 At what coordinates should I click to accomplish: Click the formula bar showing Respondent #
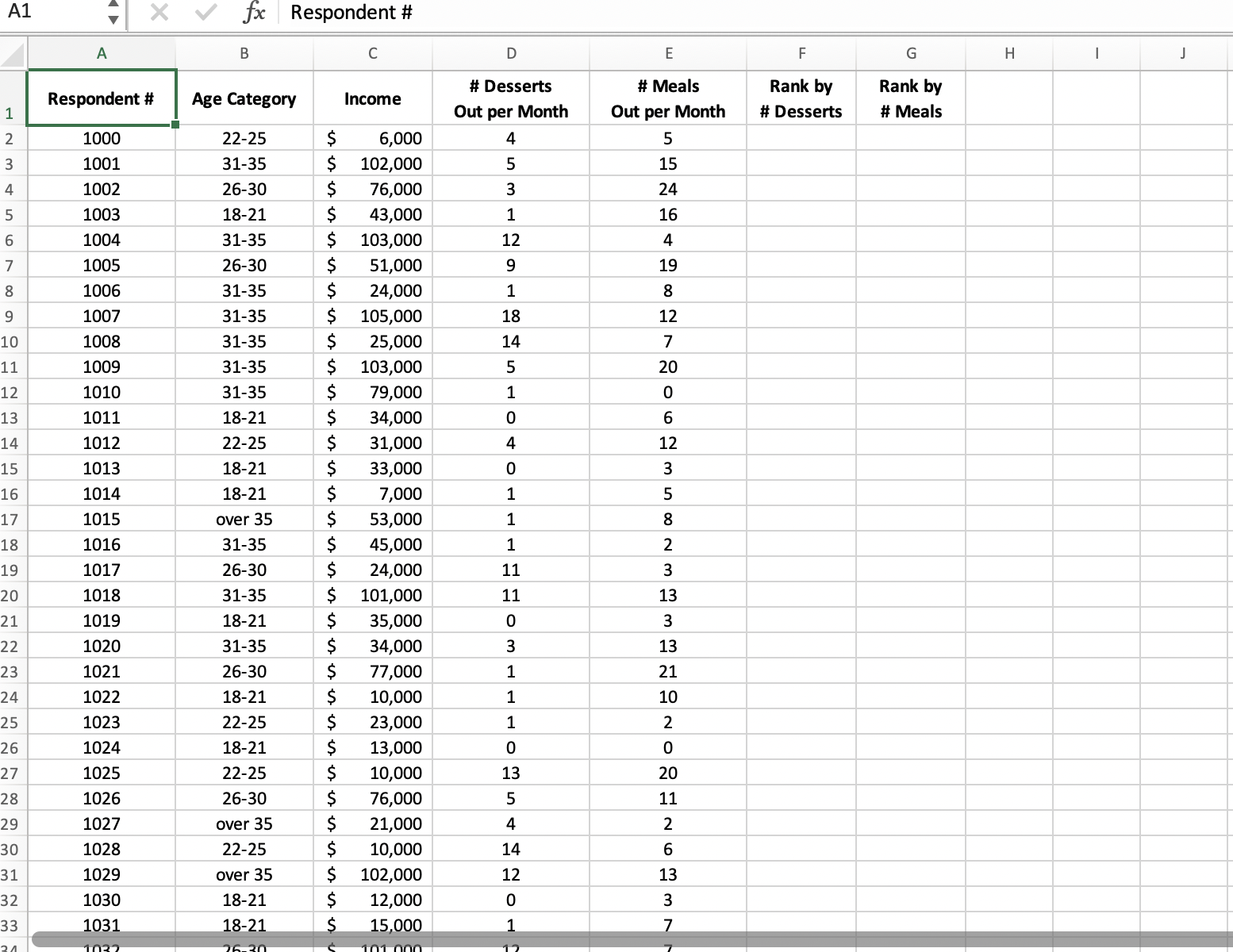pos(754,13)
